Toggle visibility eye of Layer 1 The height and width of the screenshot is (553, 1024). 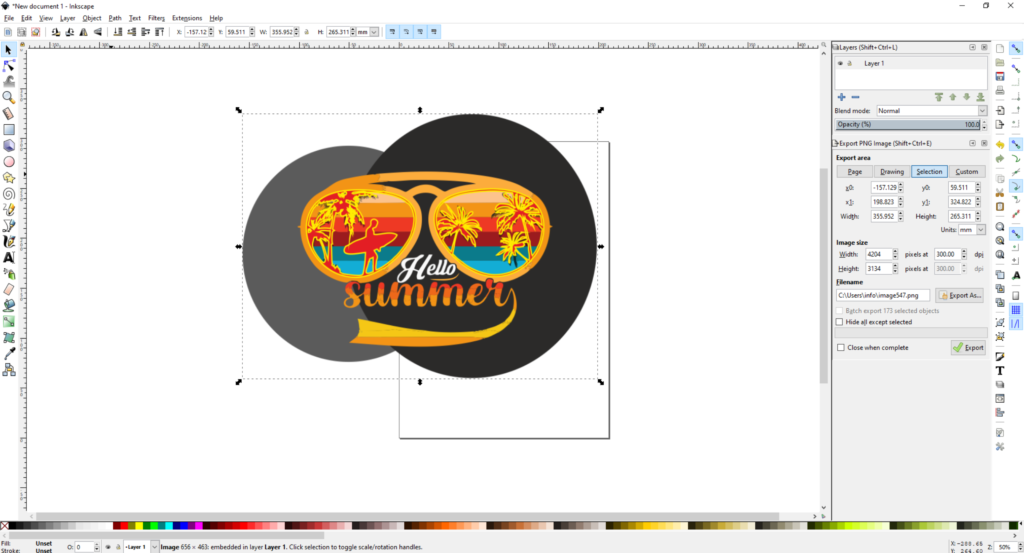point(840,63)
